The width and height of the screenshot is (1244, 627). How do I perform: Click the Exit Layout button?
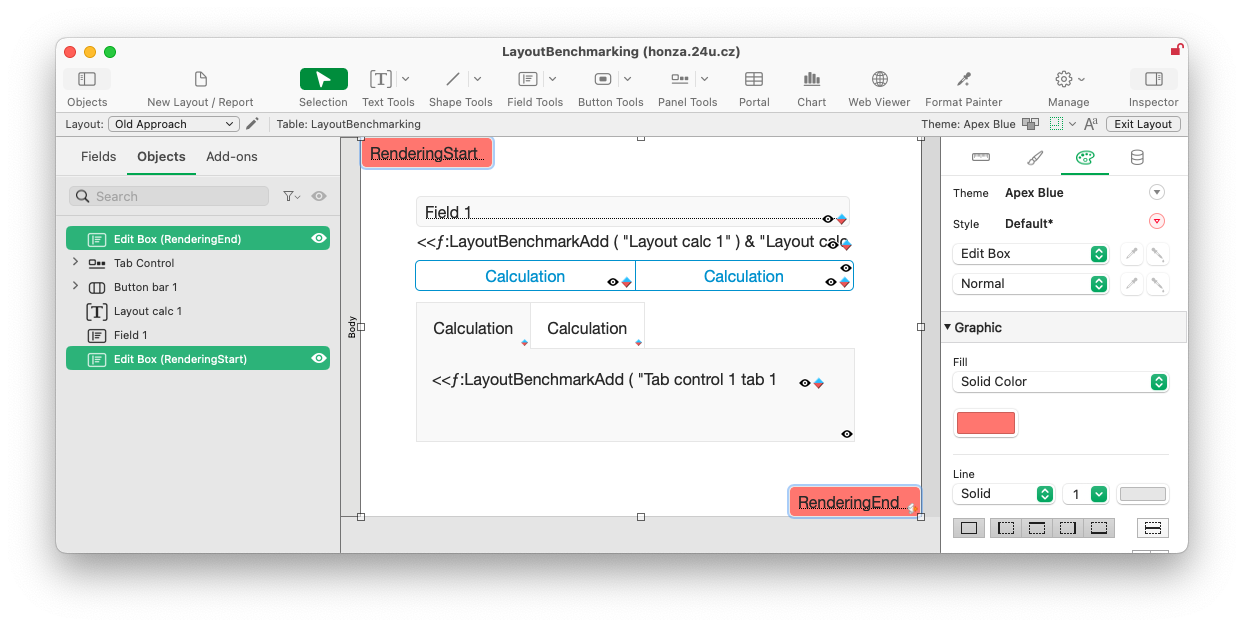point(1143,124)
